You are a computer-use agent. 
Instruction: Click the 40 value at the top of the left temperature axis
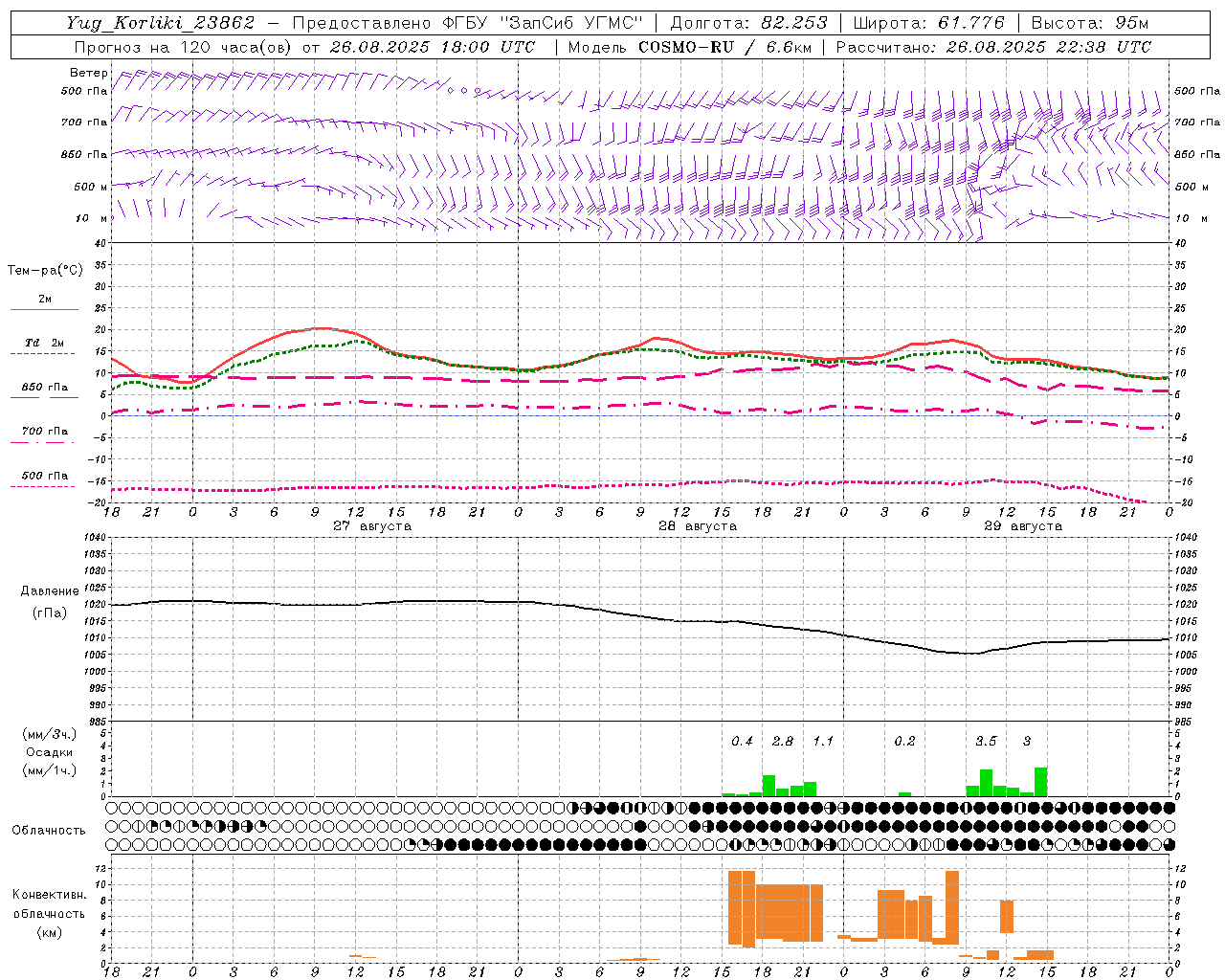100,244
